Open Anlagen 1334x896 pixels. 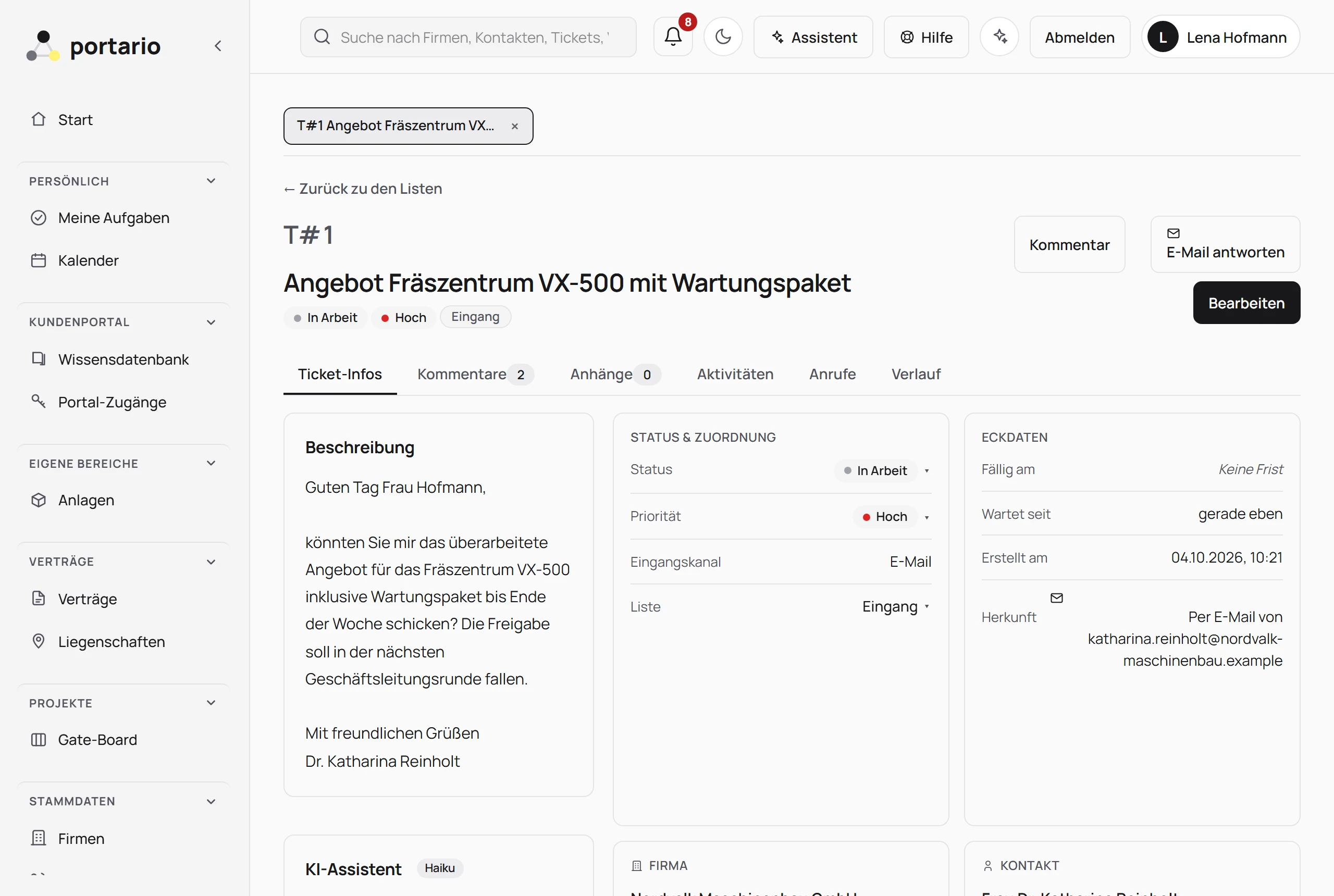124,500
